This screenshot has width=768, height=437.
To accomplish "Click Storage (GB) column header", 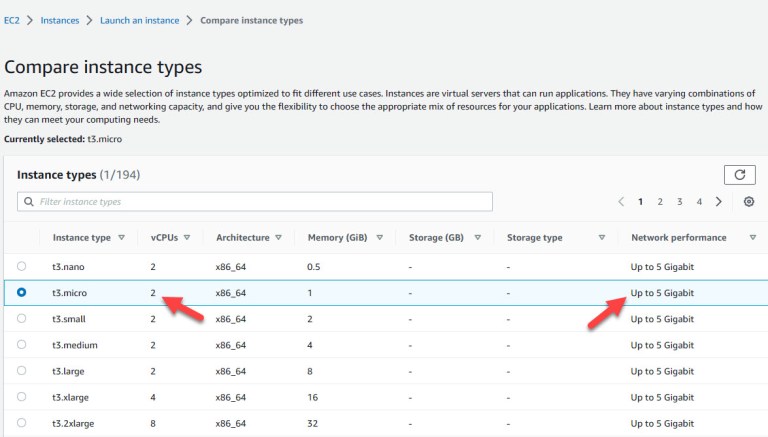I will (436, 238).
